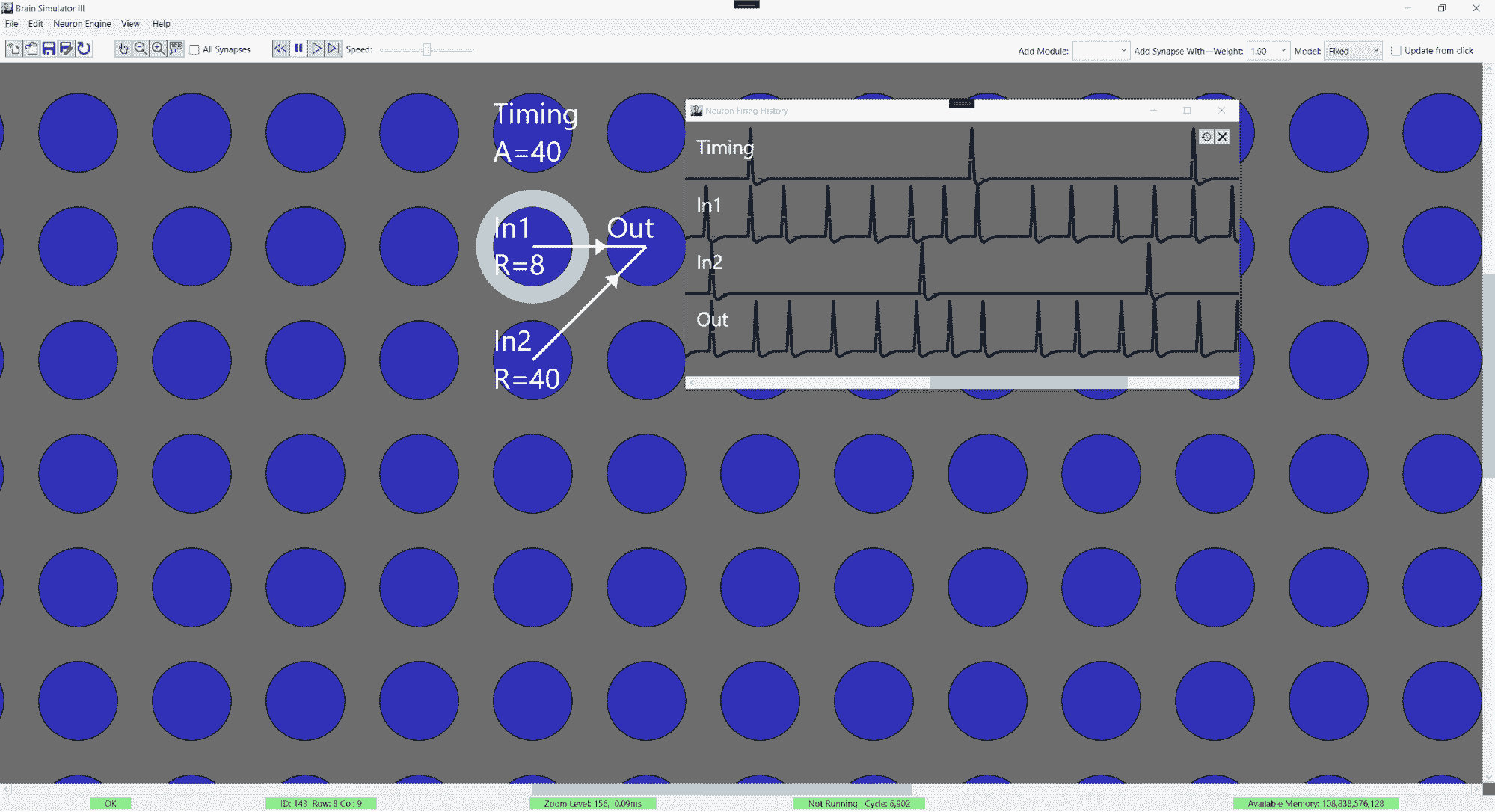Image resolution: width=1495 pixels, height=812 pixels.
Task: Select the Pan hand tool
Action: tap(123, 49)
